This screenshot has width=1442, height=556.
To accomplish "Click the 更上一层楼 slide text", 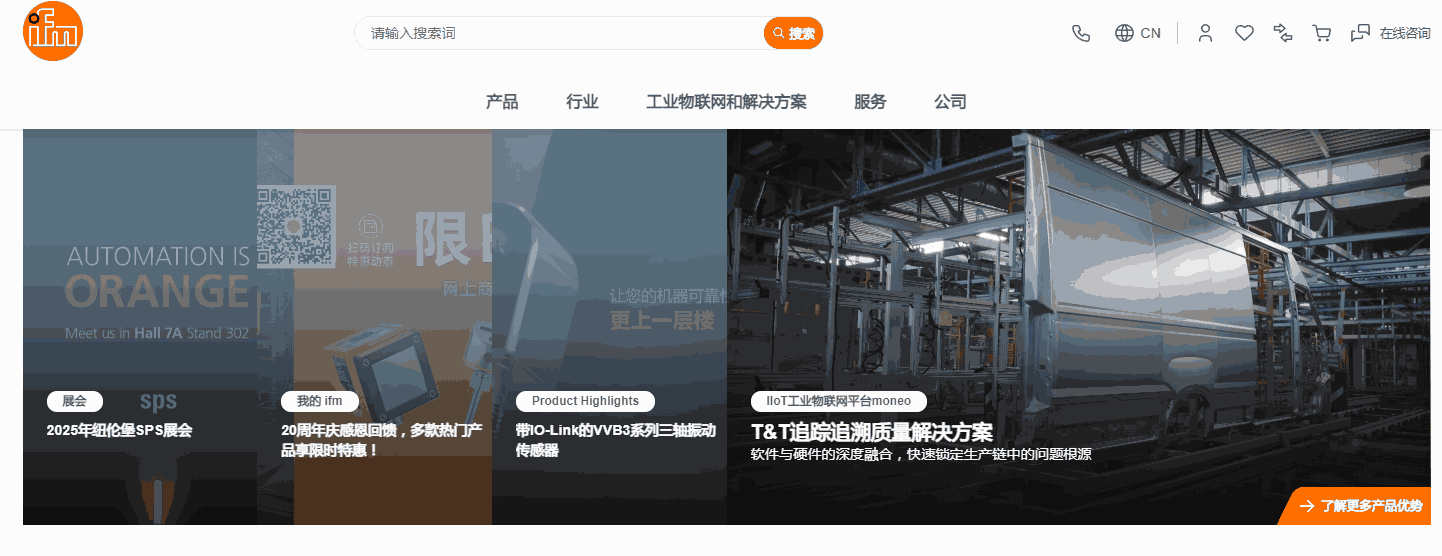I will [x=663, y=321].
